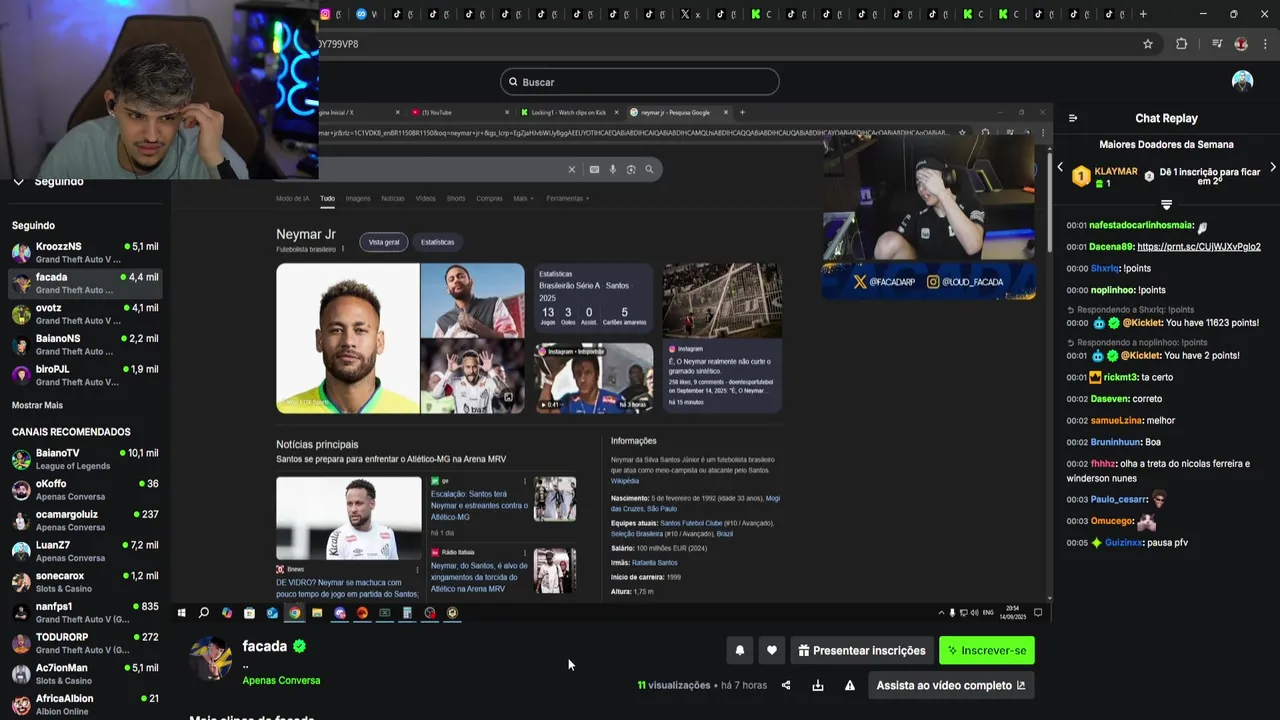Click the Presentear inscrições button

863,650
